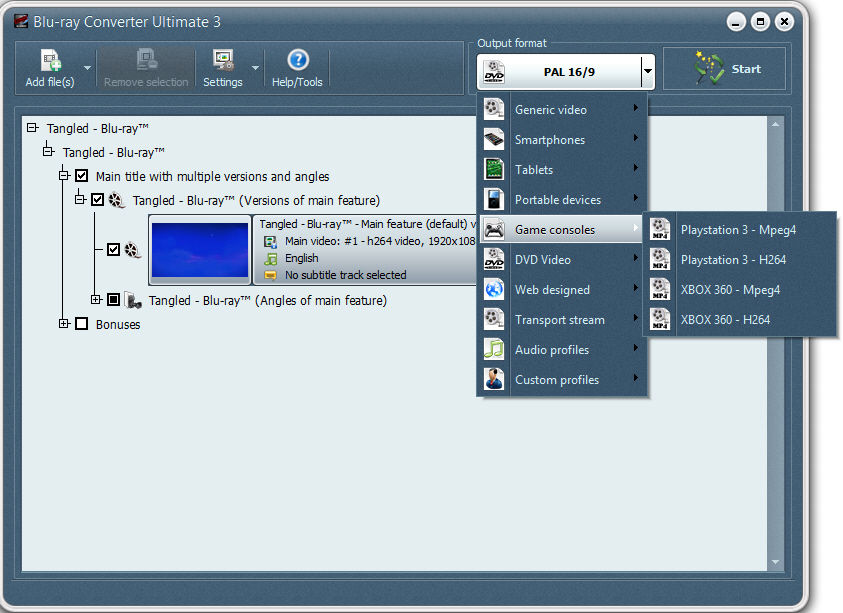843x613 pixels.
Task: Expand the Bonuses tree node
Action: (x=65, y=323)
